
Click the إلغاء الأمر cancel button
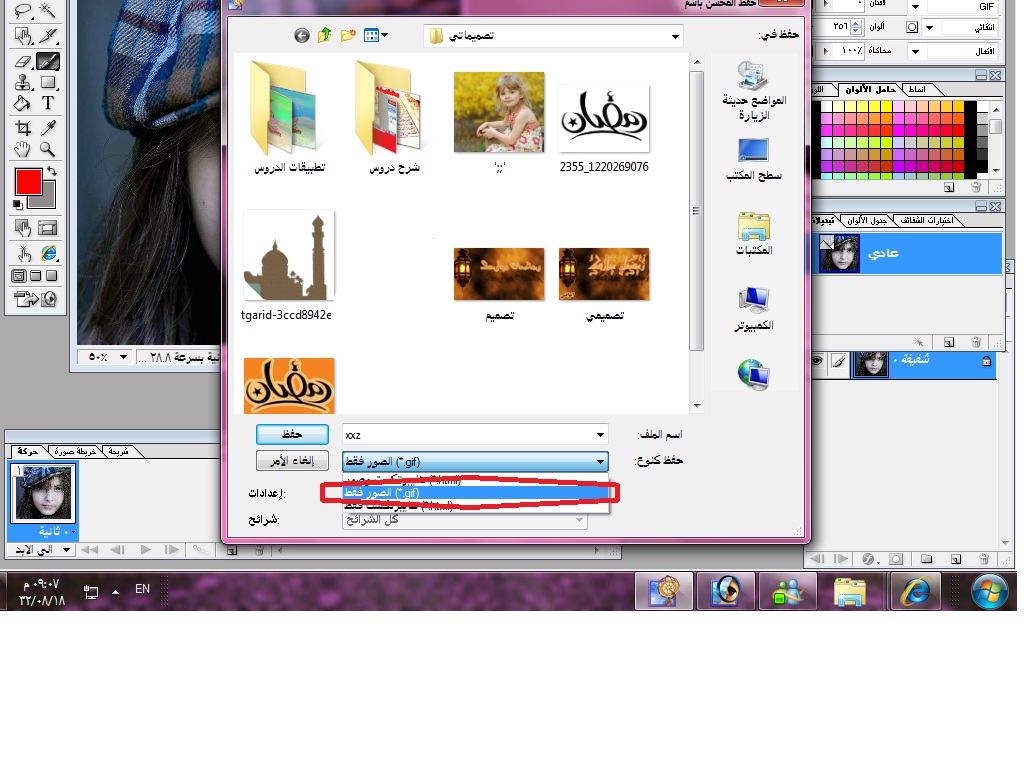[x=292, y=461]
